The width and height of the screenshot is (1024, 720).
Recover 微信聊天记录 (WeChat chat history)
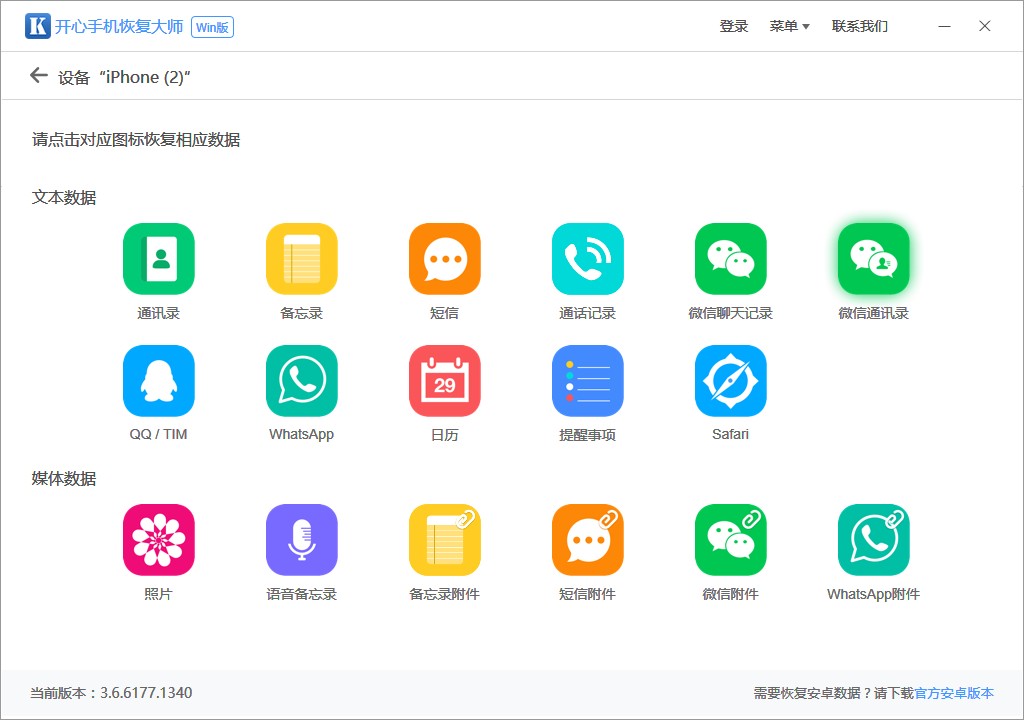pyautogui.click(x=730, y=258)
